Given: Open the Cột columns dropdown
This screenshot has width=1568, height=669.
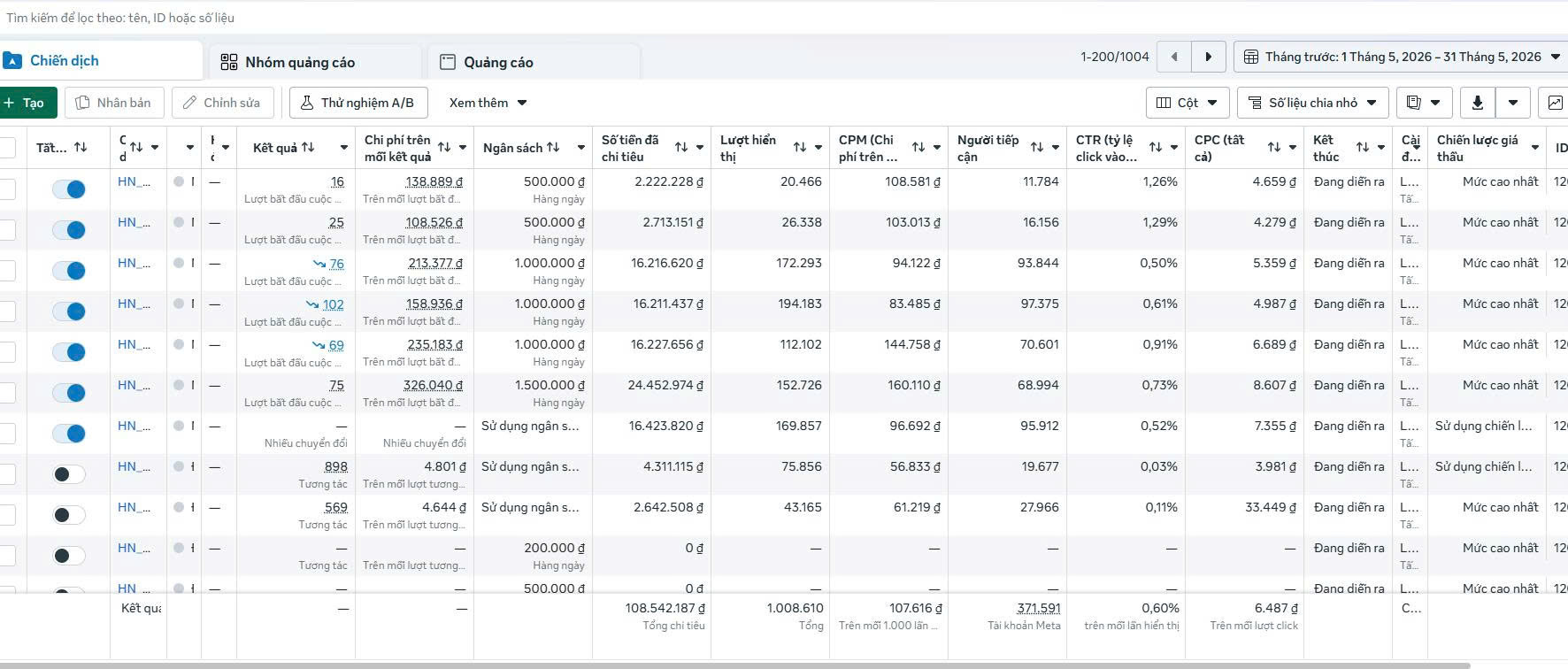Looking at the screenshot, I should click(1188, 103).
